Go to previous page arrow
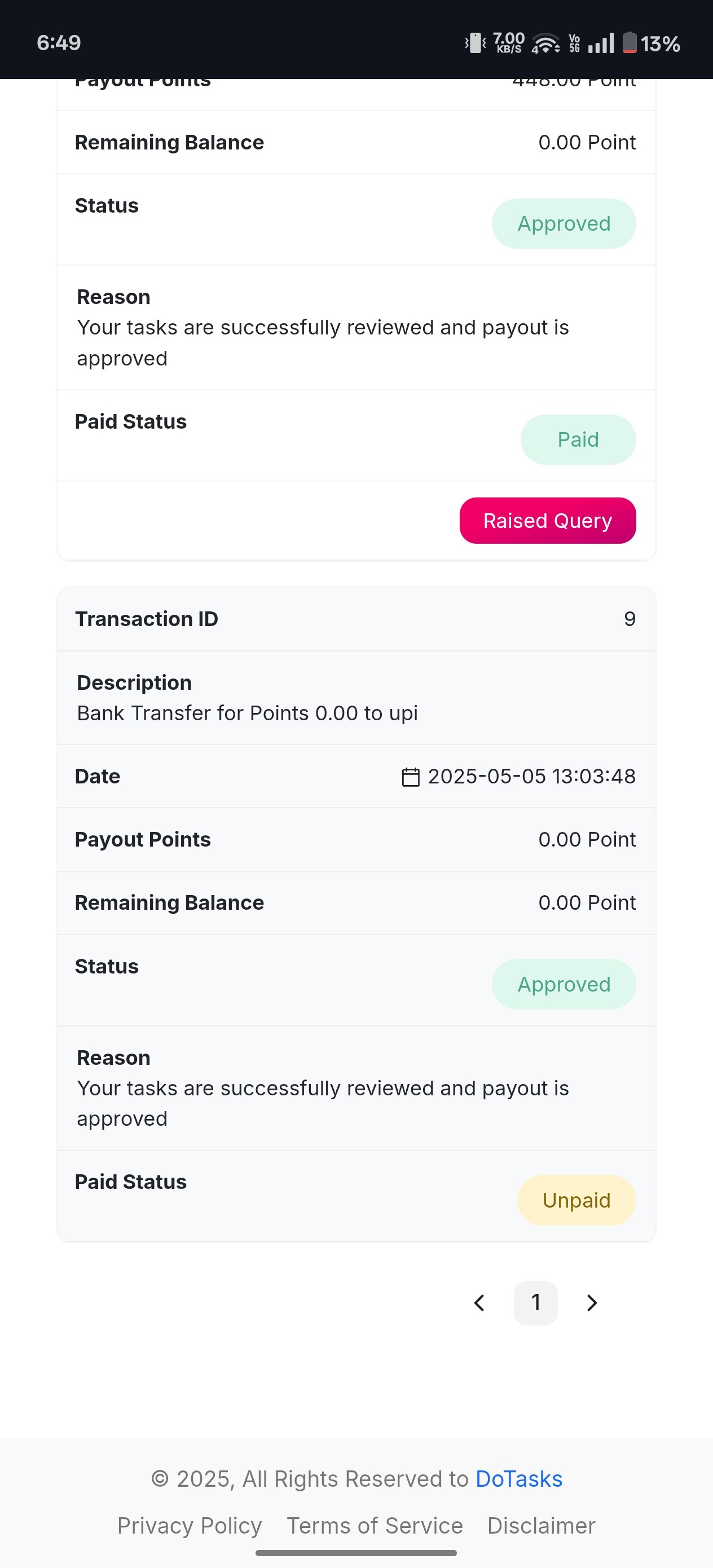 [x=479, y=1302]
